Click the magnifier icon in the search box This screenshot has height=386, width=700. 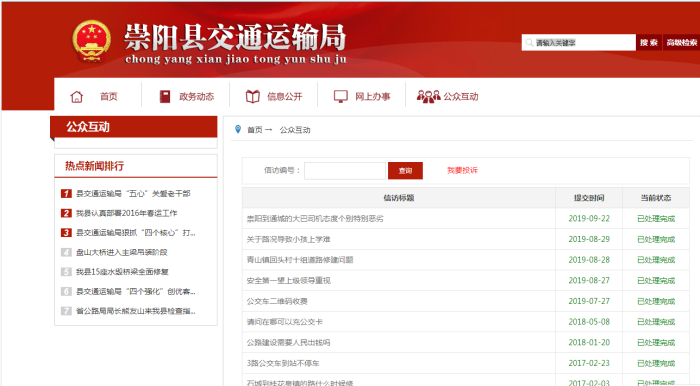(x=529, y=43)
